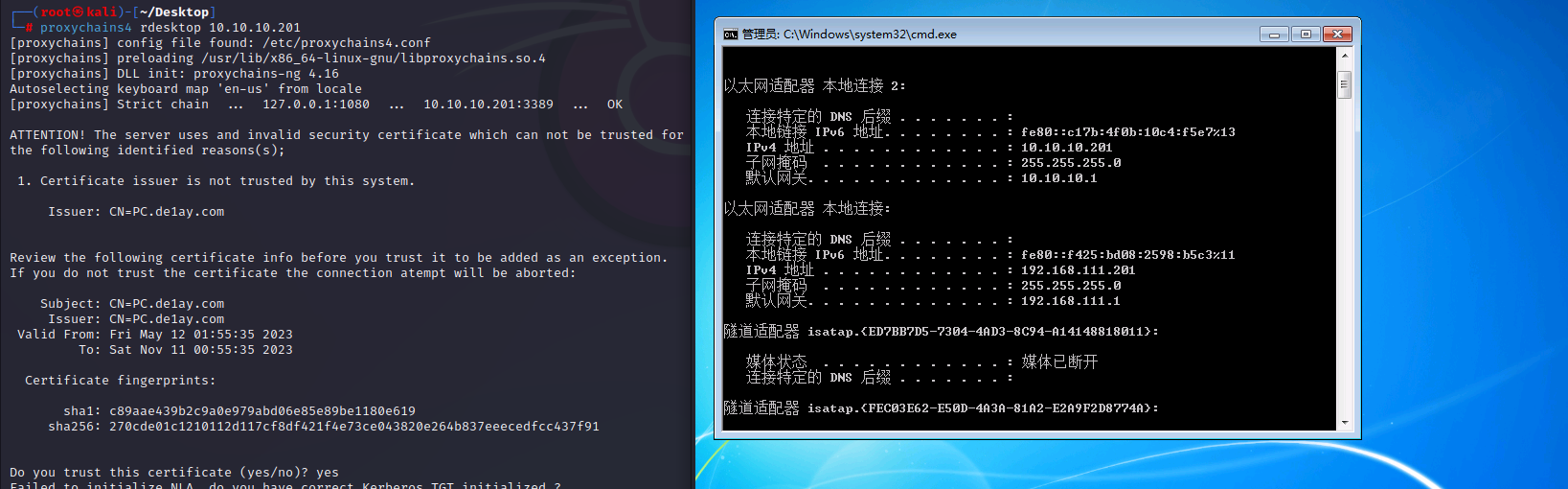Maximize the cmd.exe window
Screen dimensions: 1568x489
pyautogui.click(x=1306, y=35)
